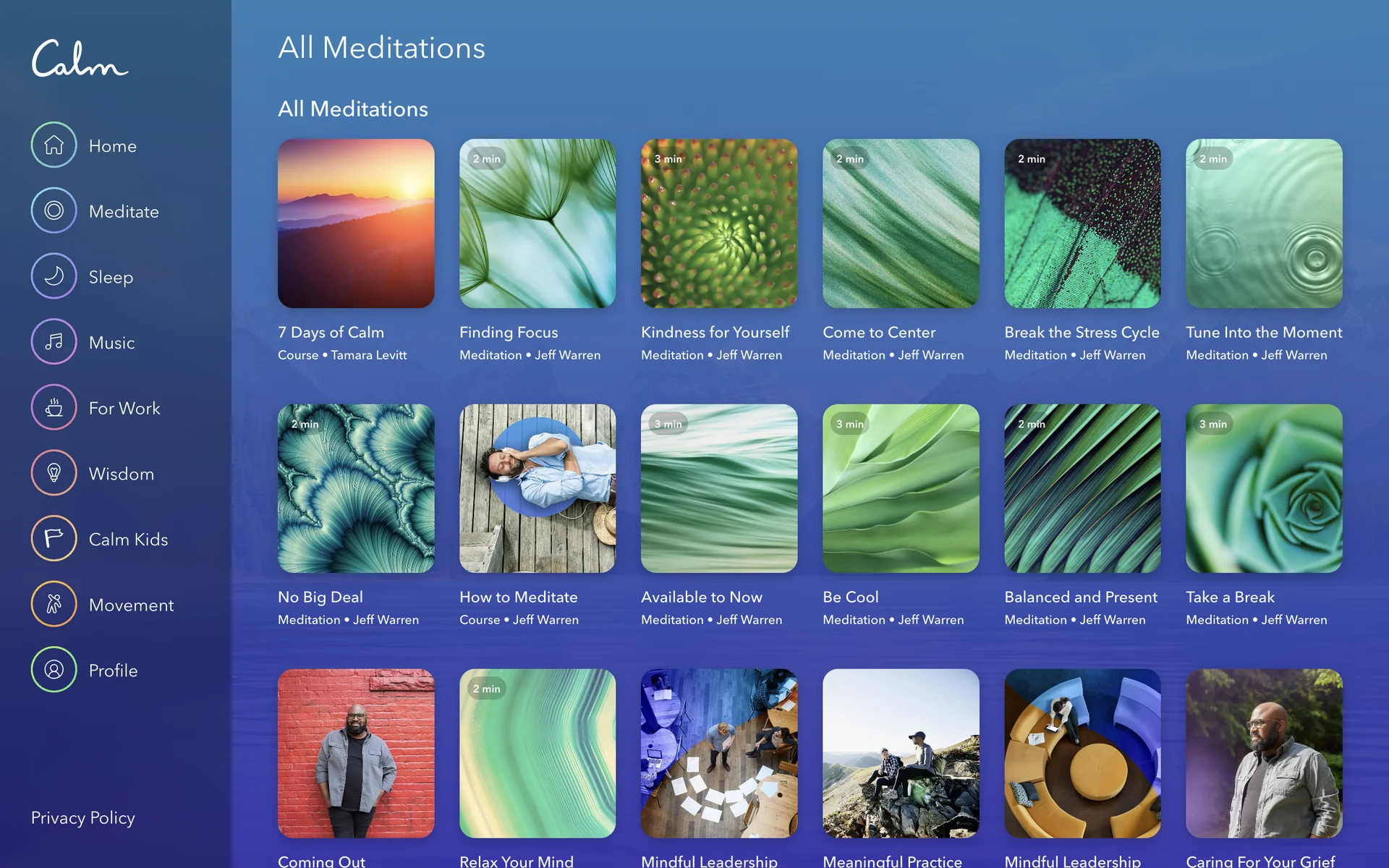Select the Sleep menu label
The image size is (1389, 868).
point(111,277)
